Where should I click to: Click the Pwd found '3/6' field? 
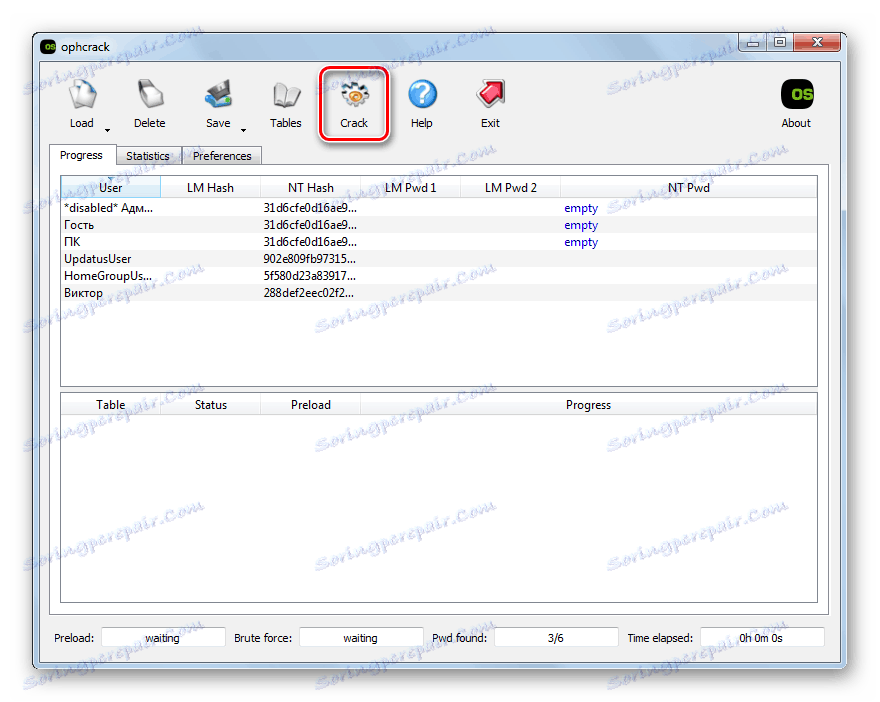pos(556,637)
